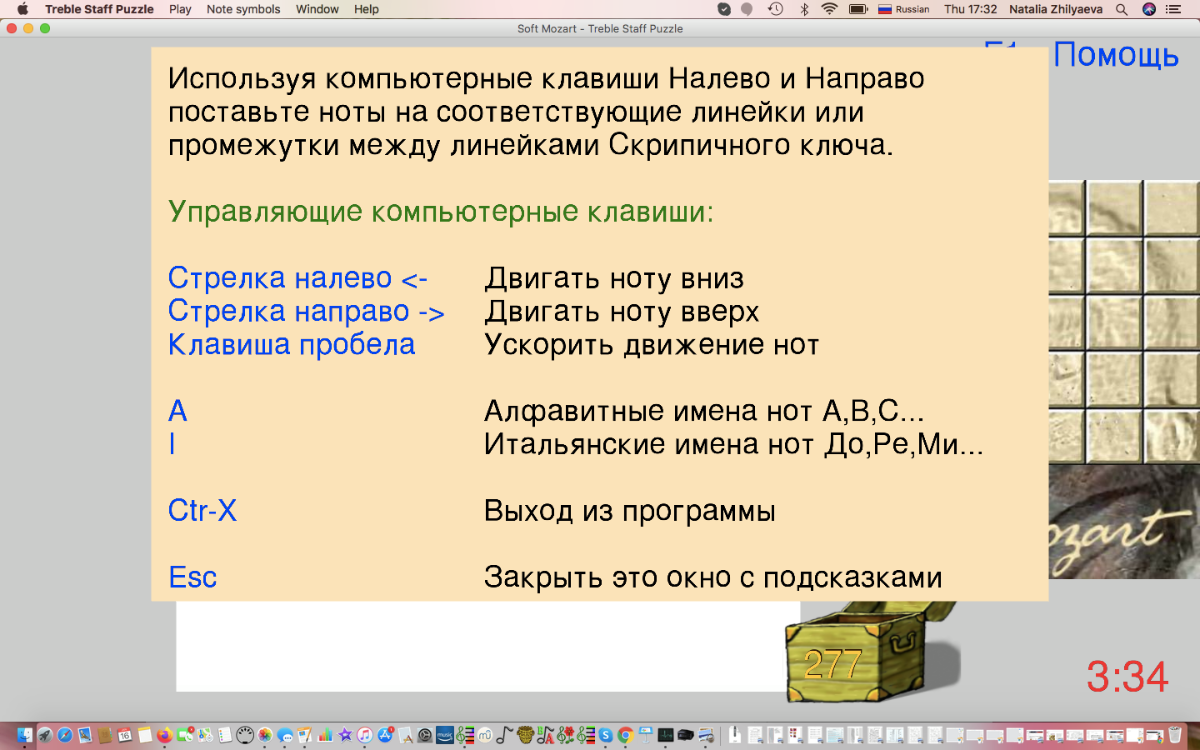
Task: Click the 'Стрелка направо ->' shortcut label
Action: tap(306, 311)
